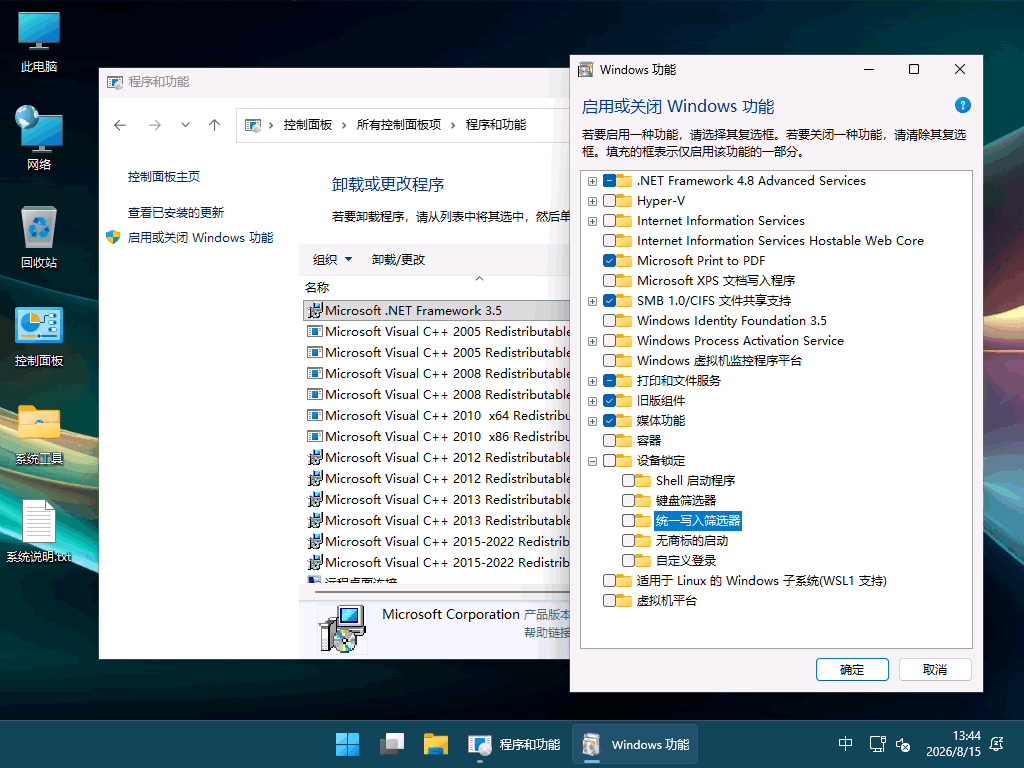Click the 启用或关闭 Windows 功能 link

200,237
